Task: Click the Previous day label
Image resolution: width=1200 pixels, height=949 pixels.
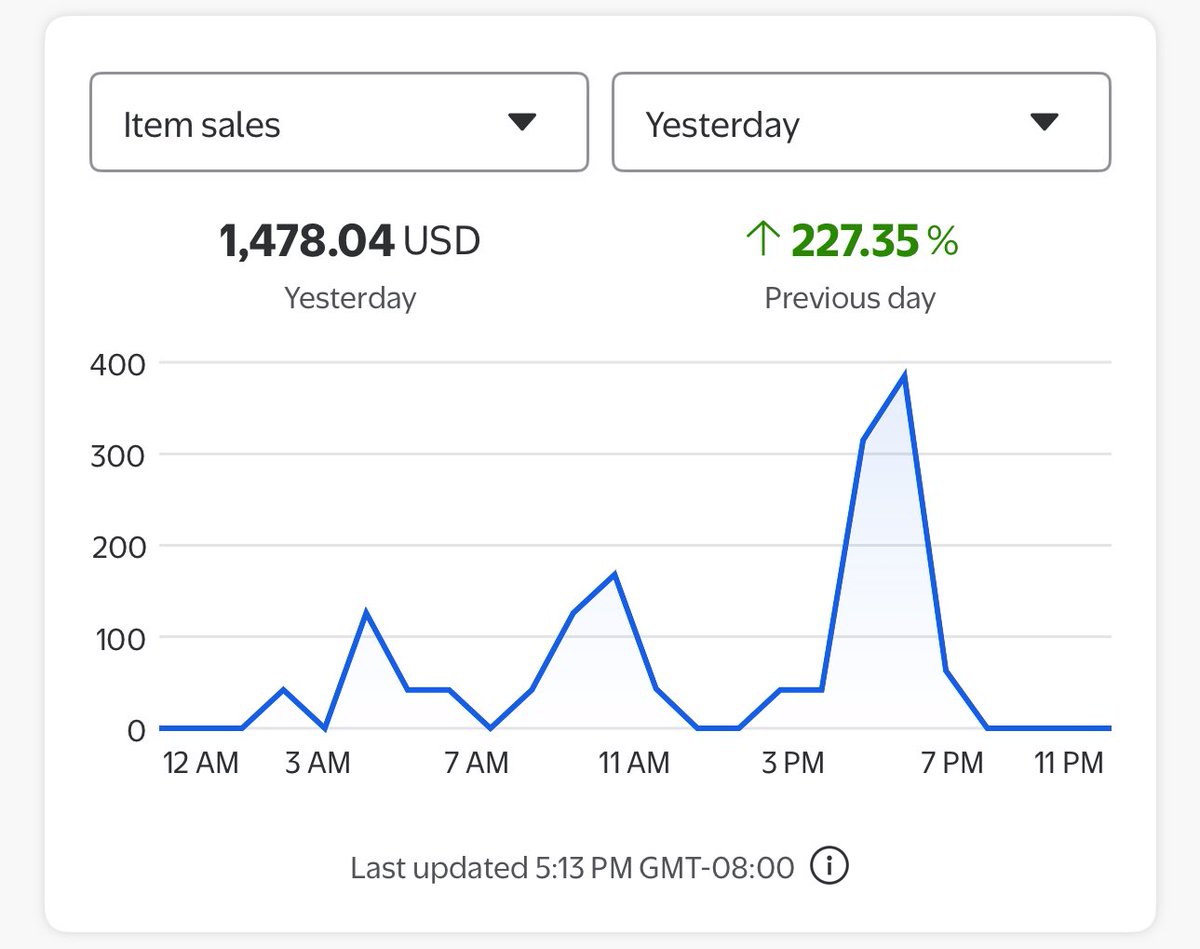Action: [850, 298]
